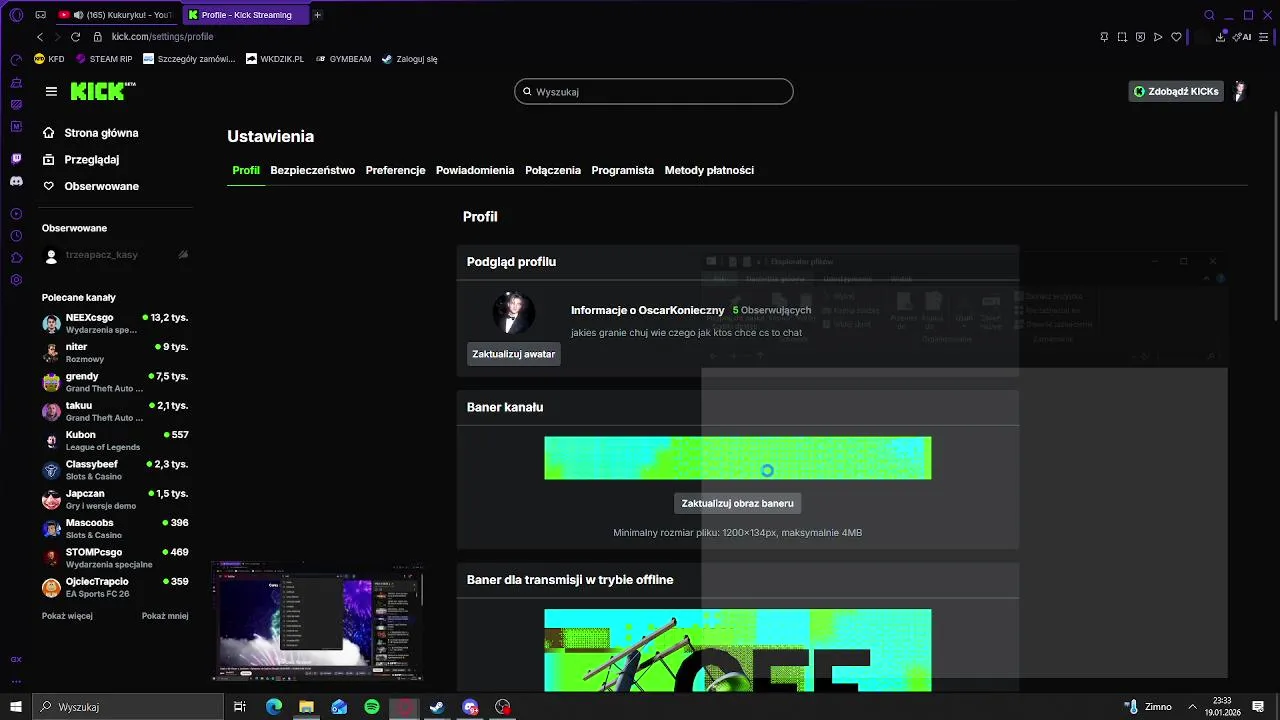The image size is (1280, 720).
Task: Open the browser AI assistant button
Action: pos(1242,36)
